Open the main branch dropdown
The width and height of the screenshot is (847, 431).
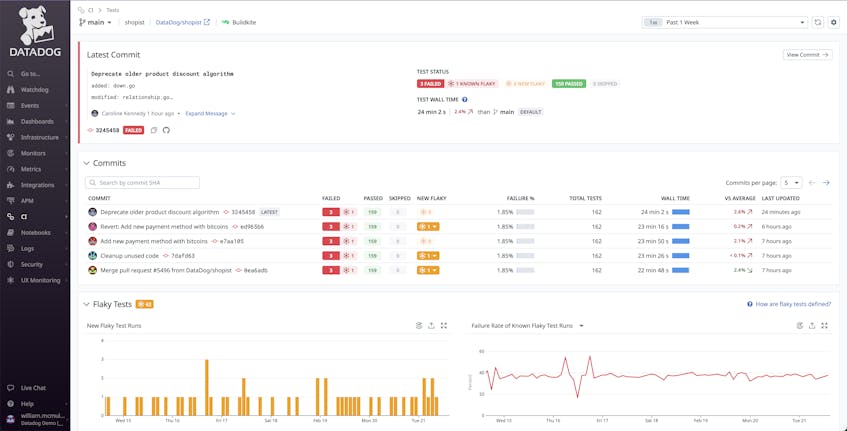96,23
